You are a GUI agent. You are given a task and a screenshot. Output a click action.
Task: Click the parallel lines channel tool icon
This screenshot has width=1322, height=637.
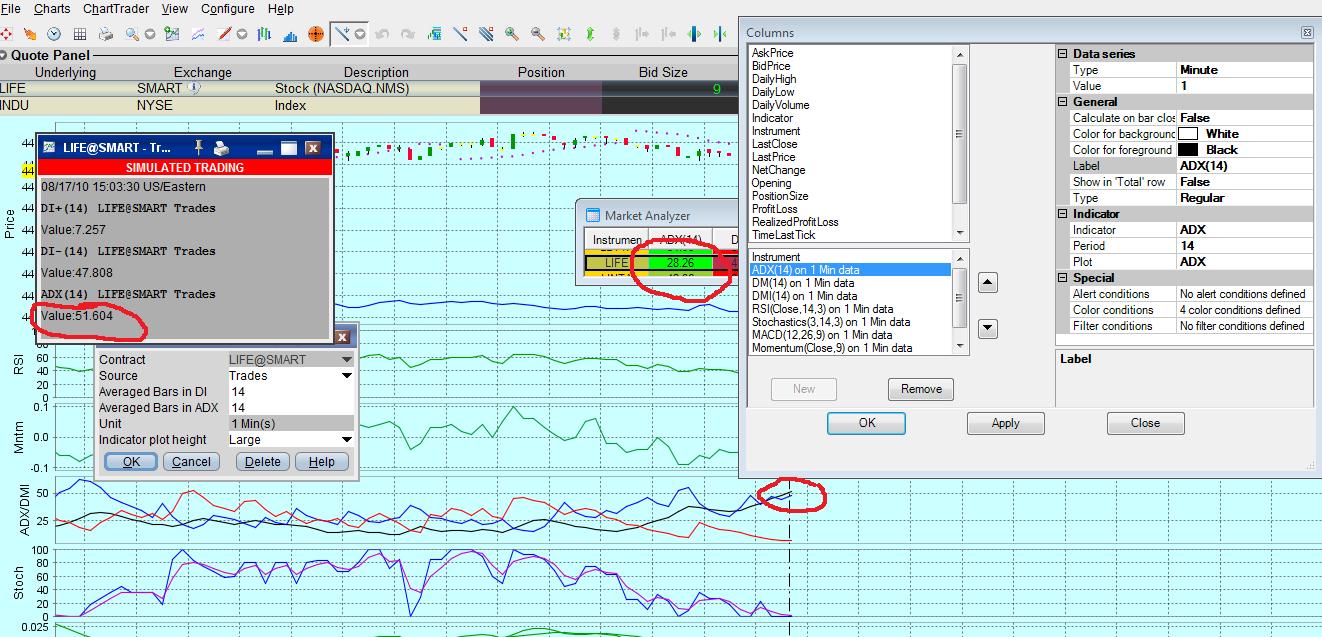tap(486, 34)
